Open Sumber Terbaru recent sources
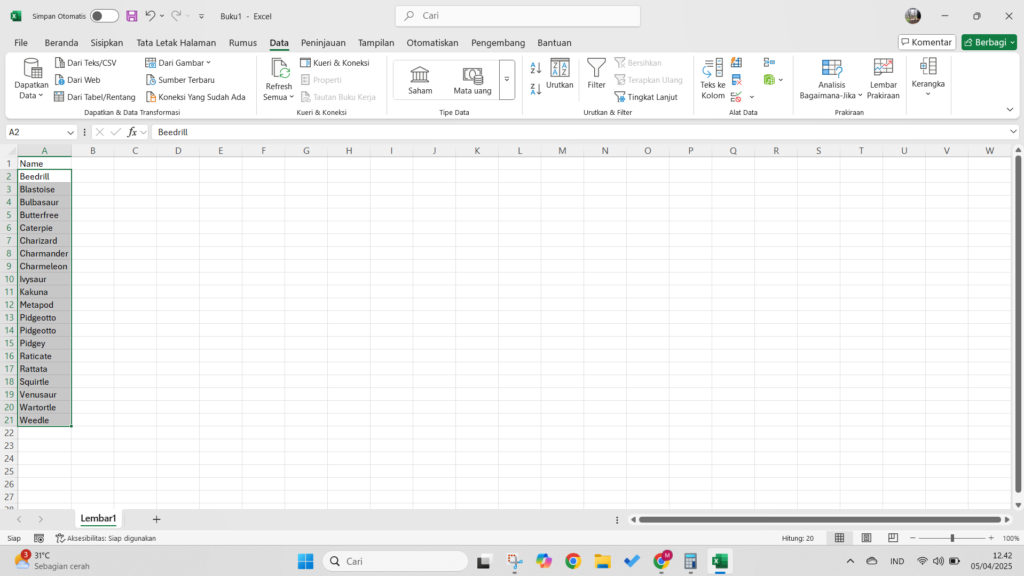1024x576 pixels. click(x=180, y=80)
